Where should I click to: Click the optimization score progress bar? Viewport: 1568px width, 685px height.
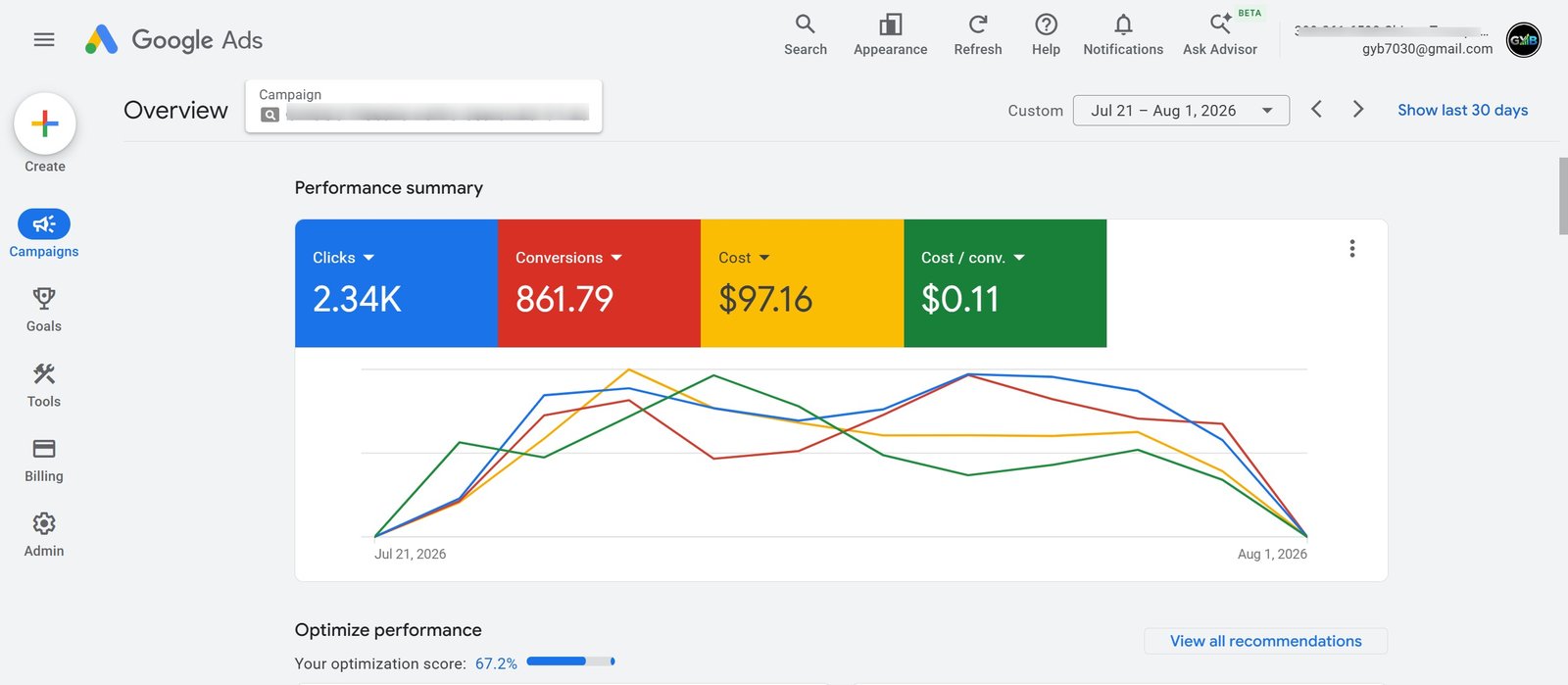[570, 661]
